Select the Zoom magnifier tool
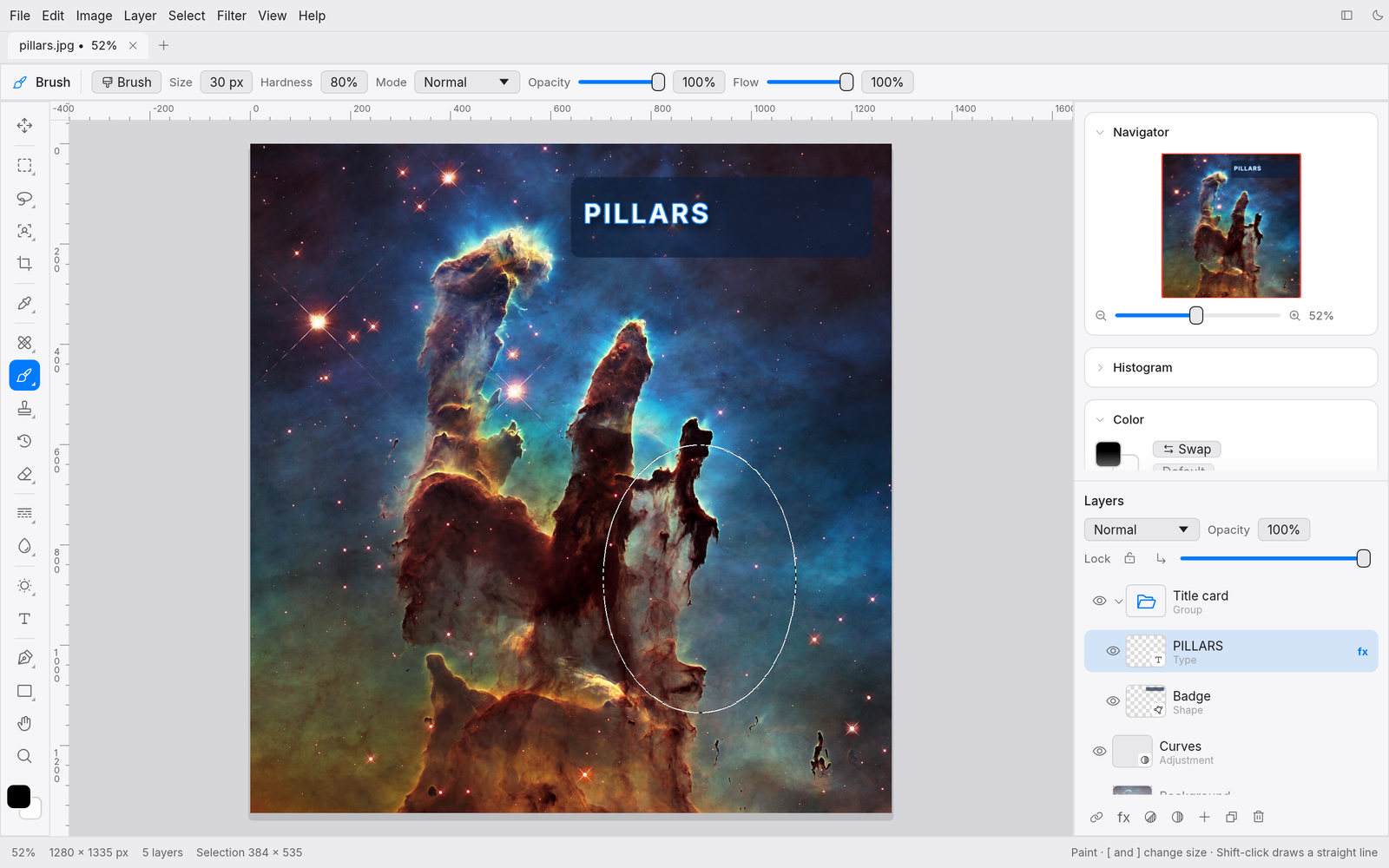 (24, 756)
